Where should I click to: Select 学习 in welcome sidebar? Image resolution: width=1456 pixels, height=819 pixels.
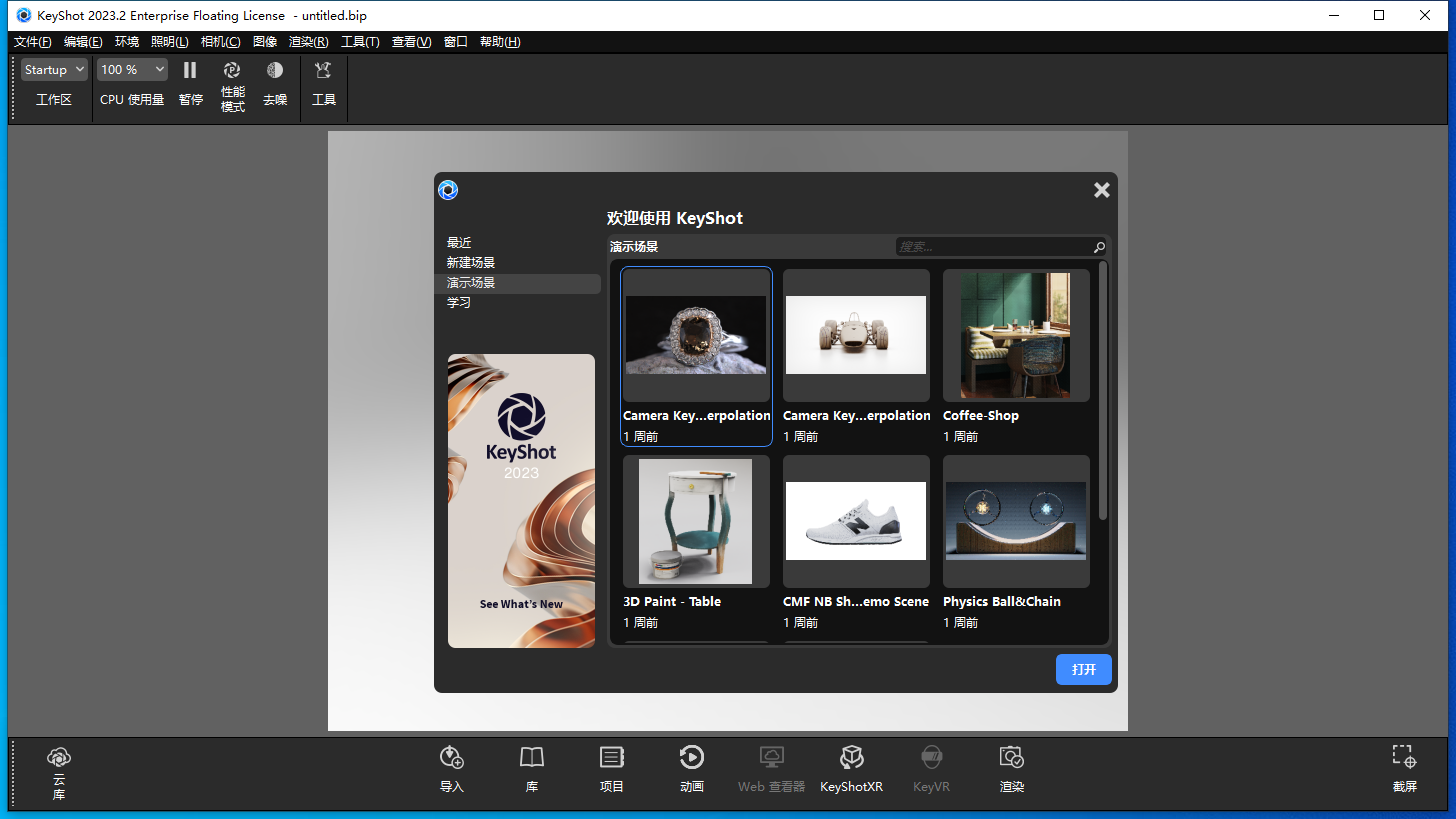pyautogui.click(x=459, y=303)
